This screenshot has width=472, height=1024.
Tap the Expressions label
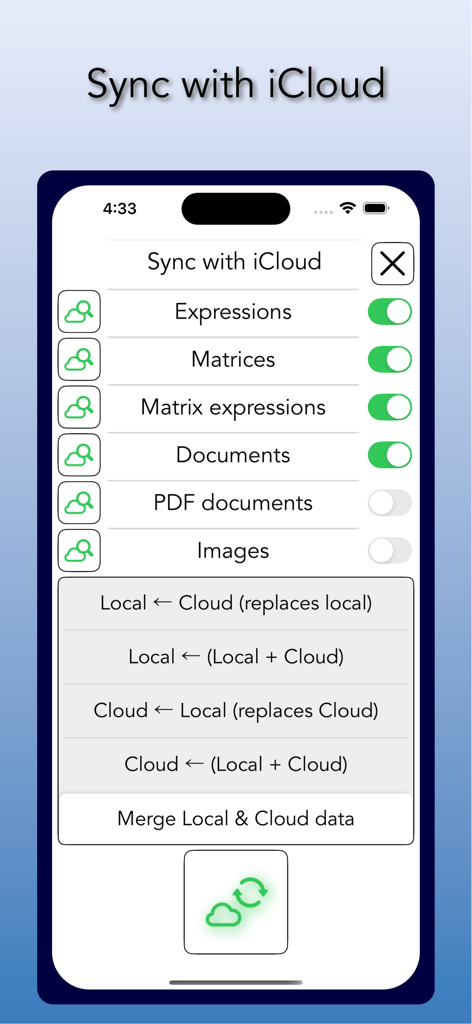233,312
